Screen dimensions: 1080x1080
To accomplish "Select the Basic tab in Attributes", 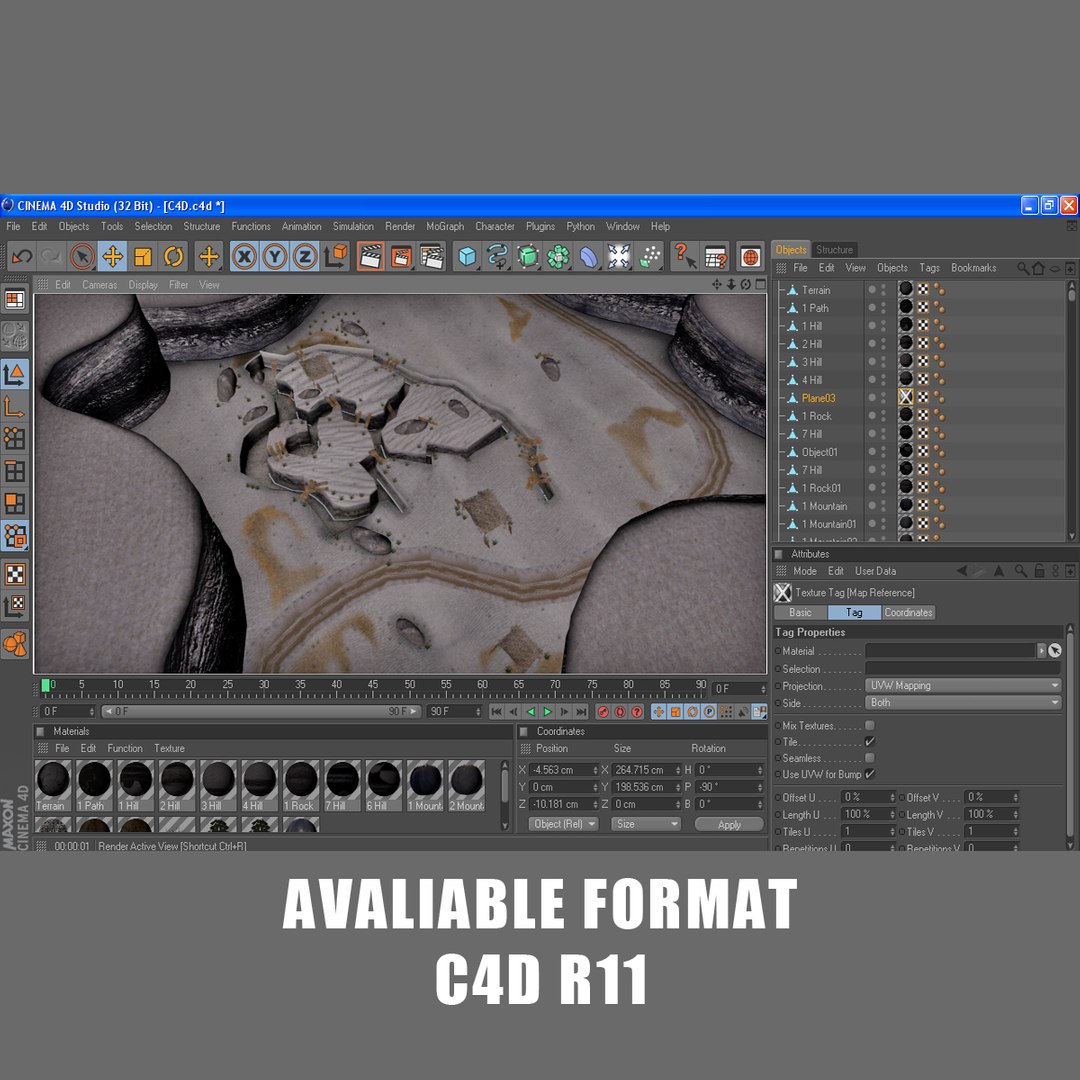I will pos(800,612).
